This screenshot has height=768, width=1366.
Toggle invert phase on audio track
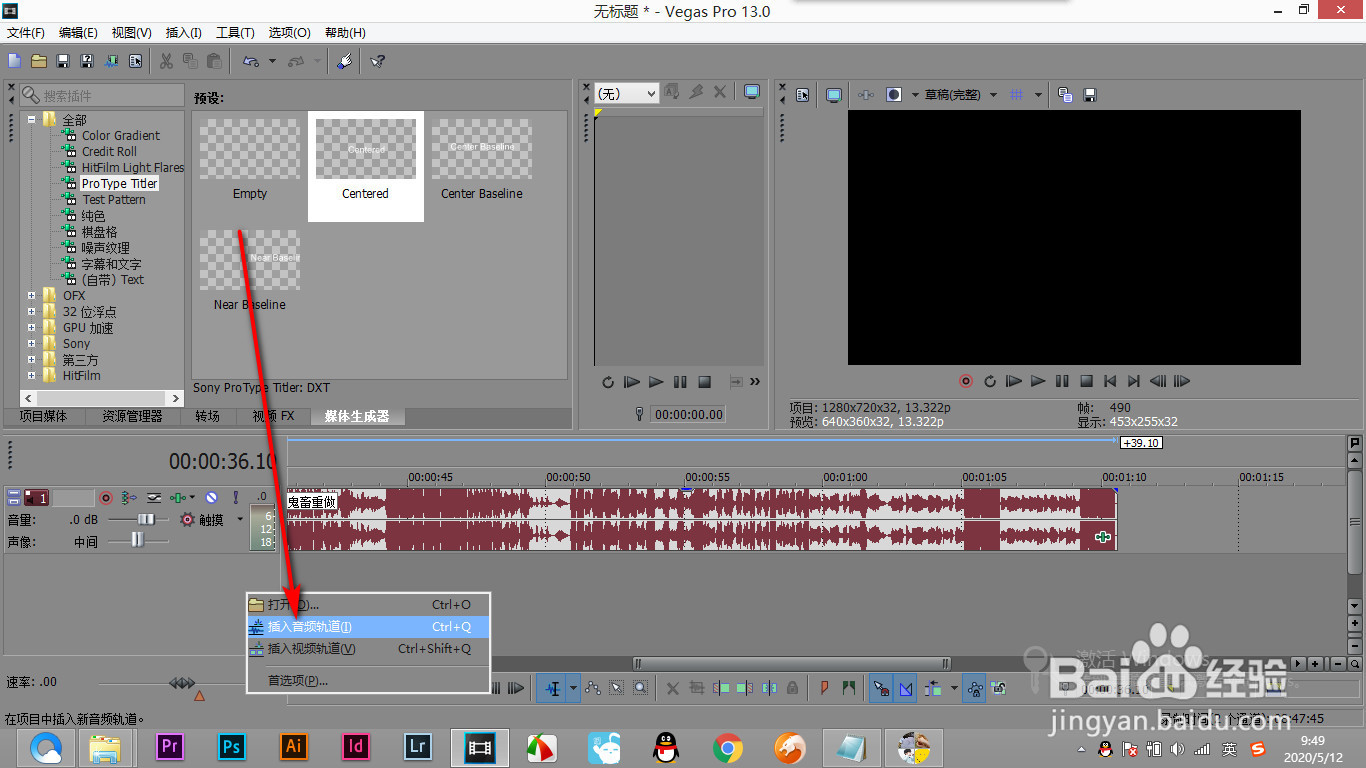tap(154, 498)
